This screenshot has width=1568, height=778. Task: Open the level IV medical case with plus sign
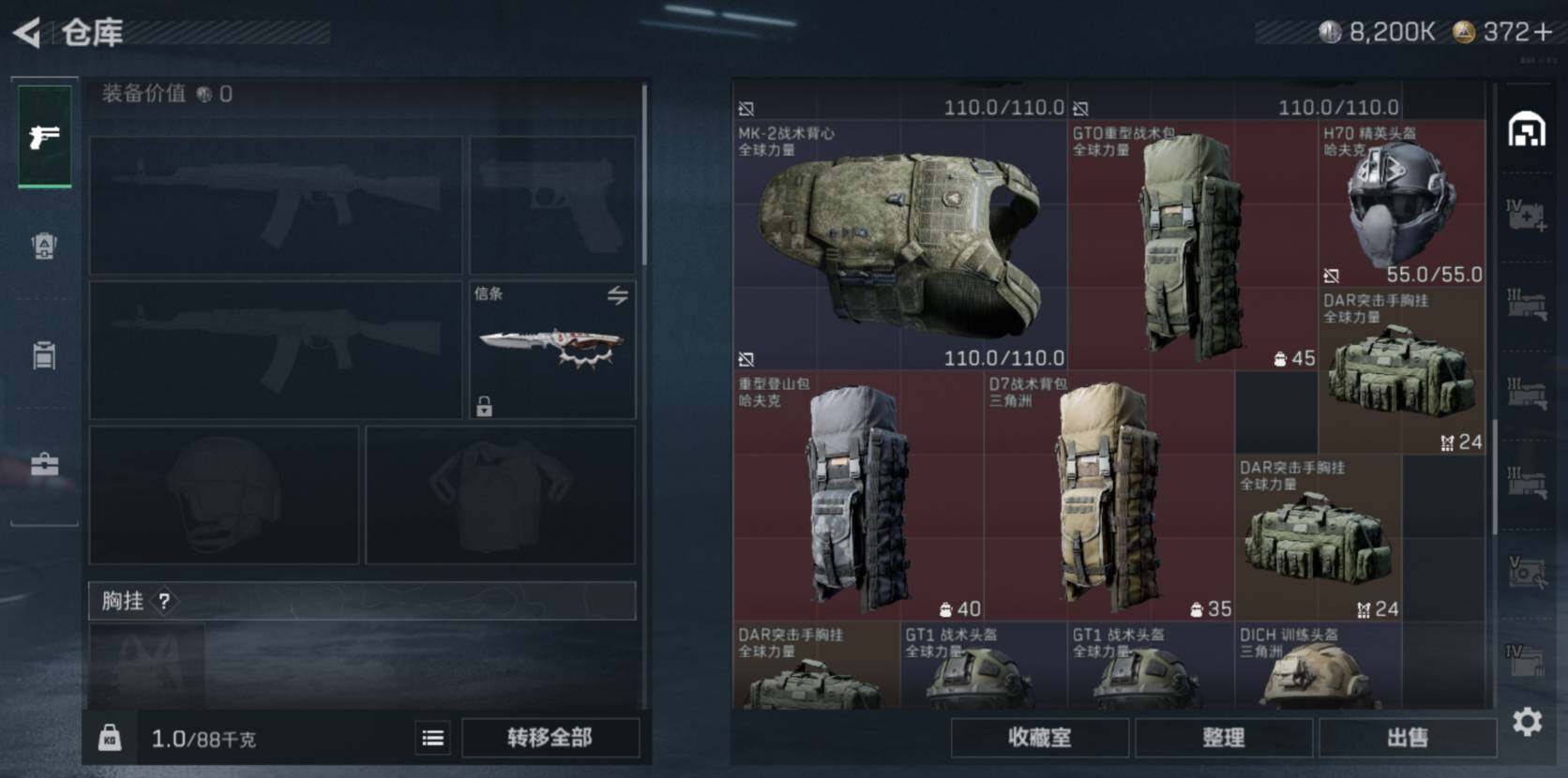[1526, 215]
